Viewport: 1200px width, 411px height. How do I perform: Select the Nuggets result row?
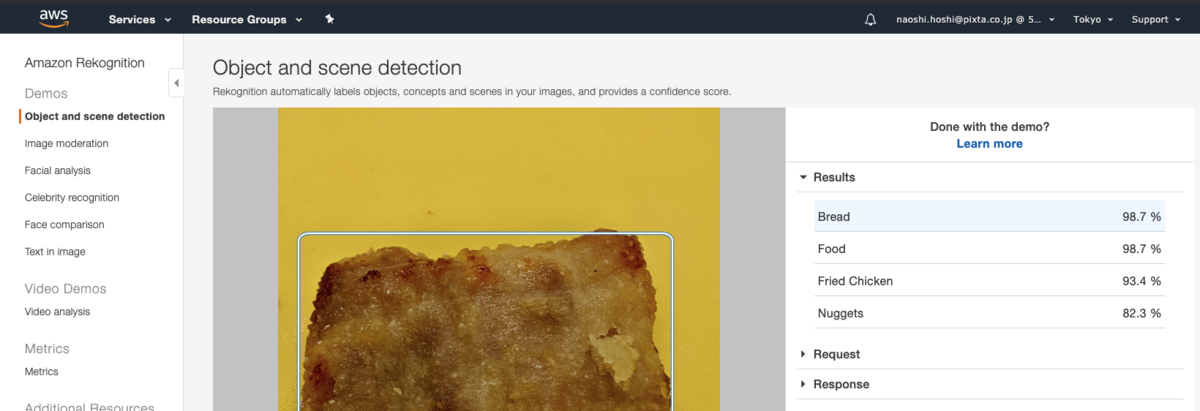pos(989,313)
